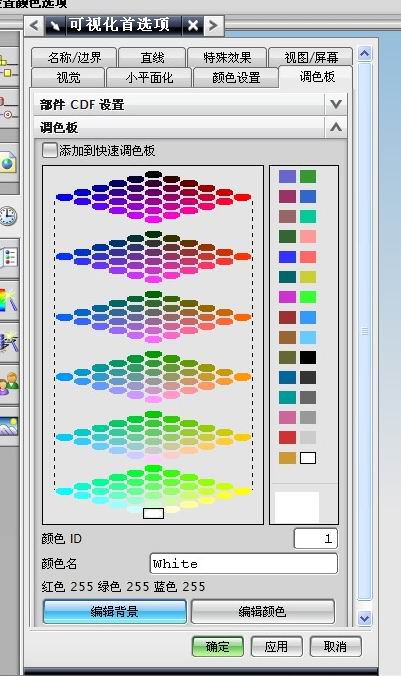Click the pin arrow icon beside 可视化首选项

pyautogui.click(x=54, y=25)
